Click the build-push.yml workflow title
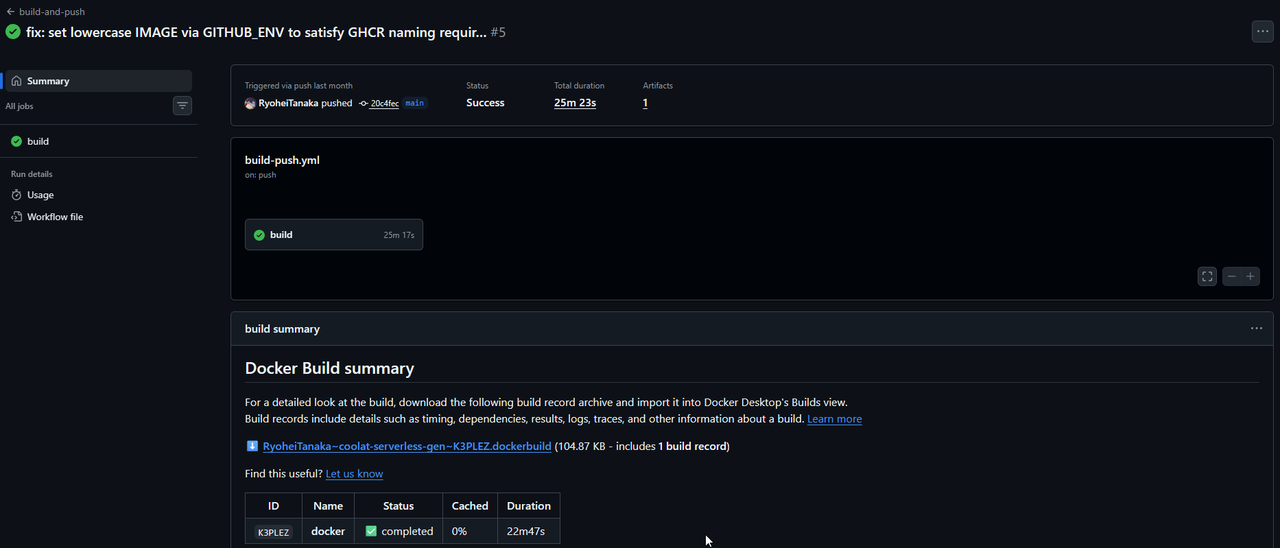 pos(282,160)
